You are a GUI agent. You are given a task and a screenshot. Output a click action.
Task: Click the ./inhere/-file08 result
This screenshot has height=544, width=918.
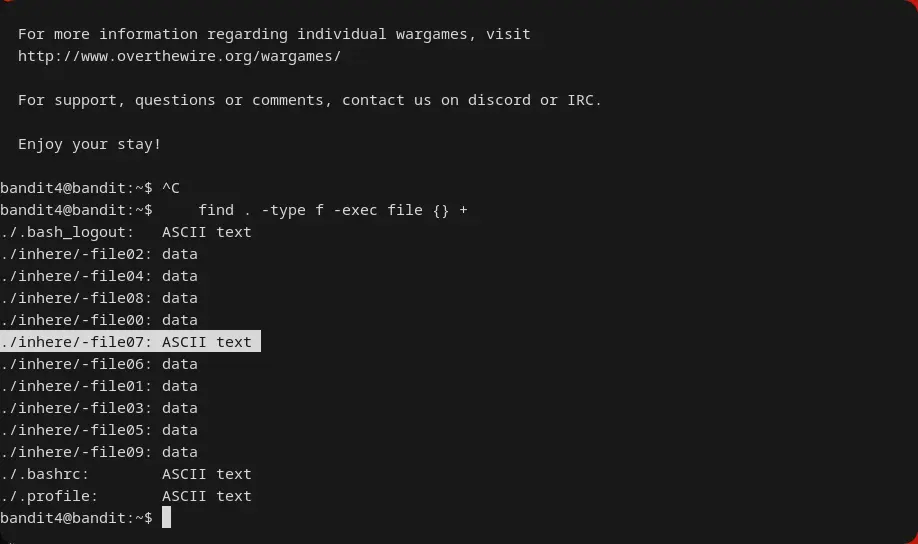point(99,298)
